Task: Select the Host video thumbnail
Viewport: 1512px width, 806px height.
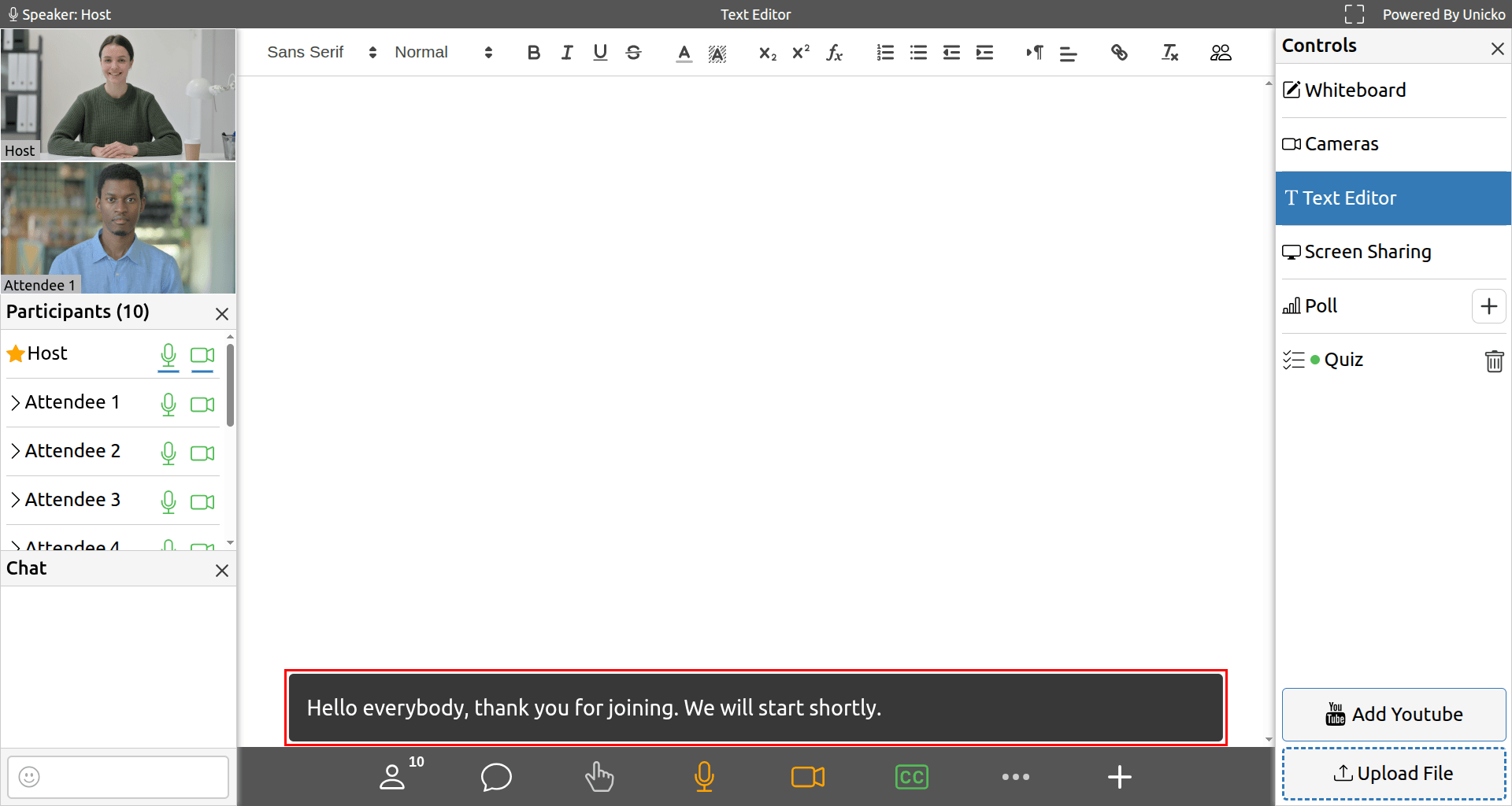Action: point(118,94)
